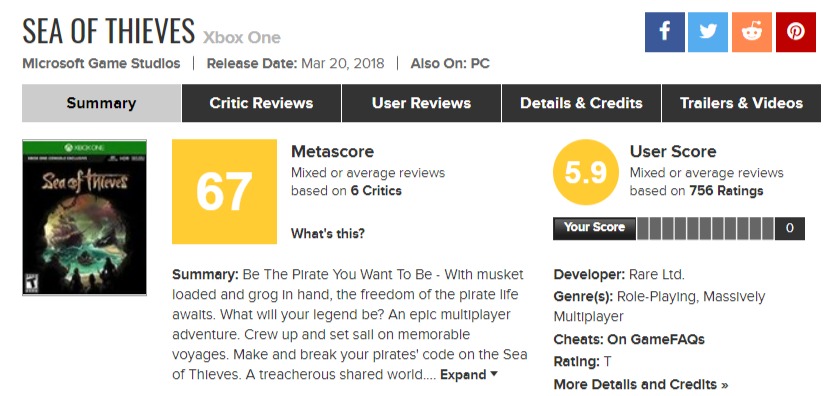Click the Reddit share icon
Screen dimensions: 832x396
[x=752, y=32]
